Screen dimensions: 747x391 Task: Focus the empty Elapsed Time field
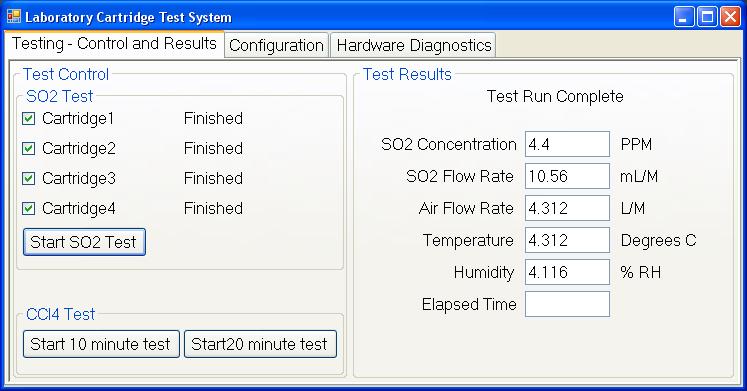[x=567, y=304]
